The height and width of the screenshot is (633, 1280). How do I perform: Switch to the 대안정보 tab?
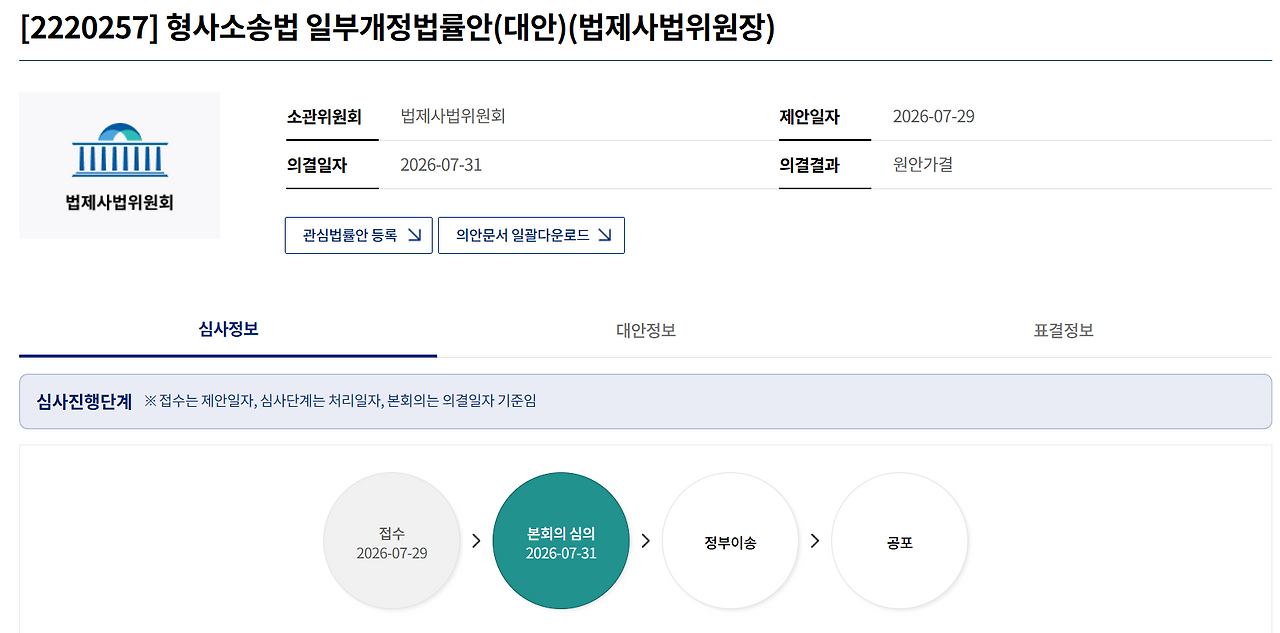[646, 330]
